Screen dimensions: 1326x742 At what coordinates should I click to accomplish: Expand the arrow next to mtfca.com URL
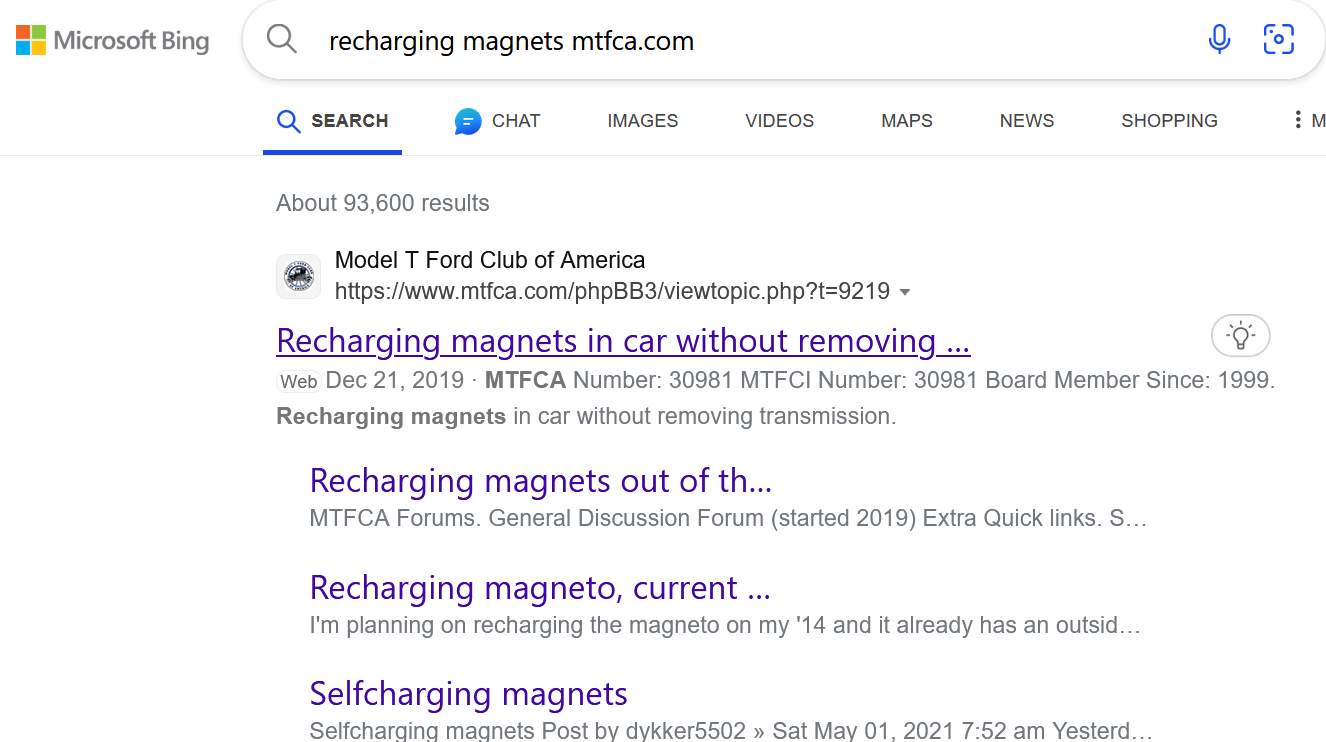905,292
